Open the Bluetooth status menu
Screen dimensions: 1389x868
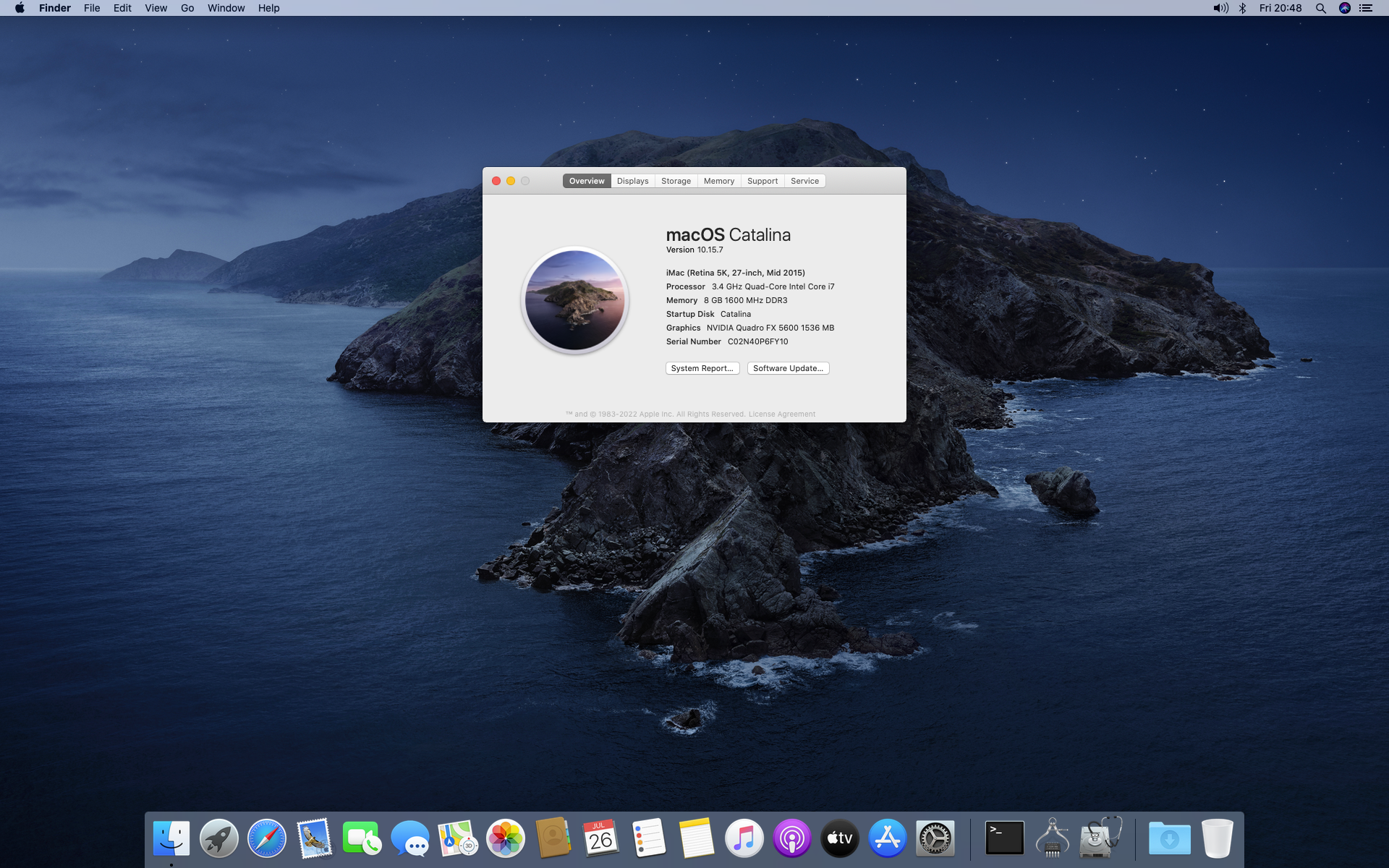point(1242,8)
